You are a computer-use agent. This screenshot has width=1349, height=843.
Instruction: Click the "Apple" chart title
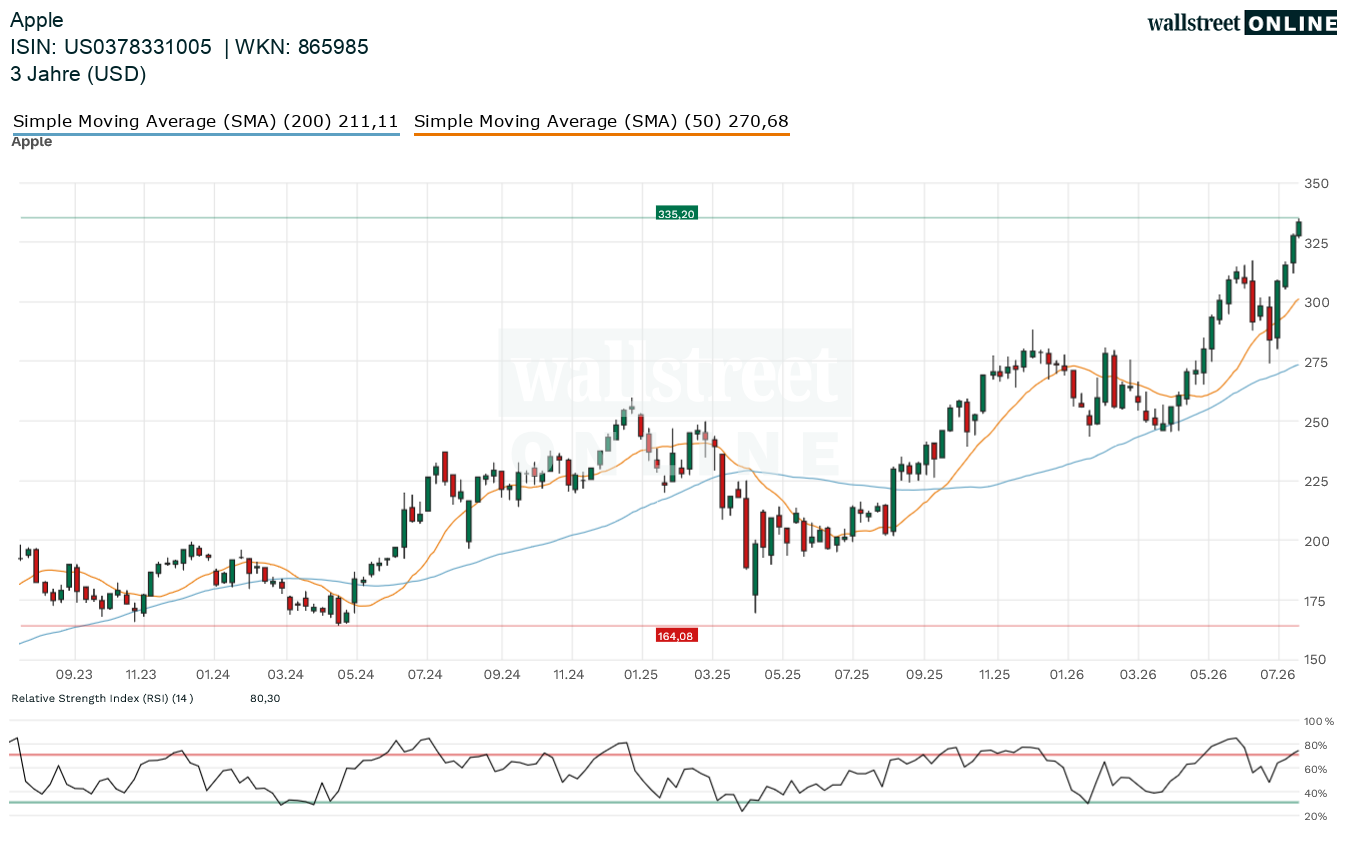click(37, 20)
